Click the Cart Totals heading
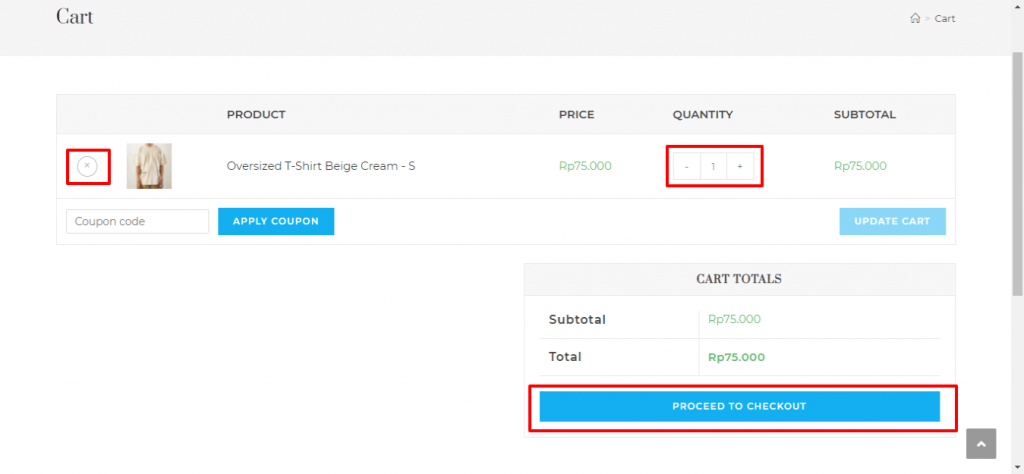This screenshot has height=474, width=1024. [x=739, y=279]
